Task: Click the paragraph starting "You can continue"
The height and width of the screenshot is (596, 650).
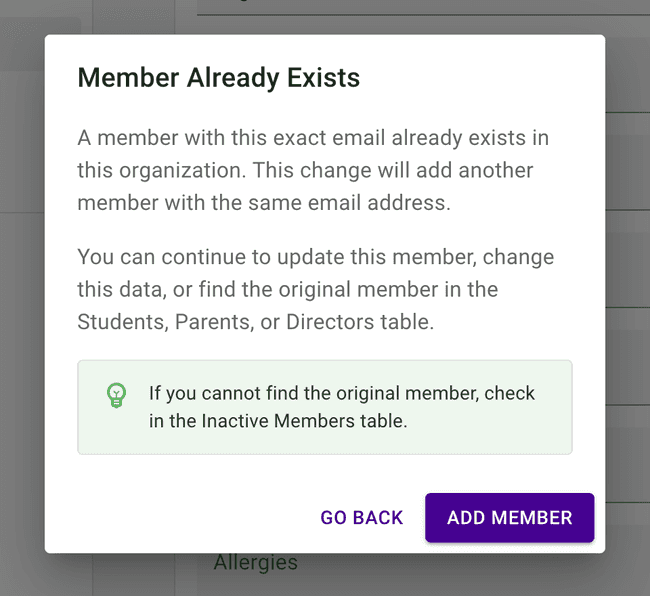Action: click(x=316, y=290)
